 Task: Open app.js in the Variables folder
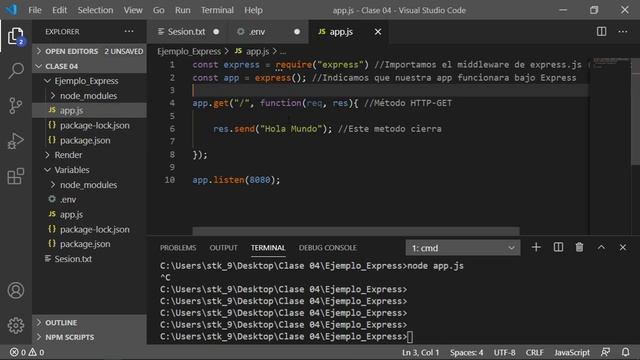click(89, 214)
